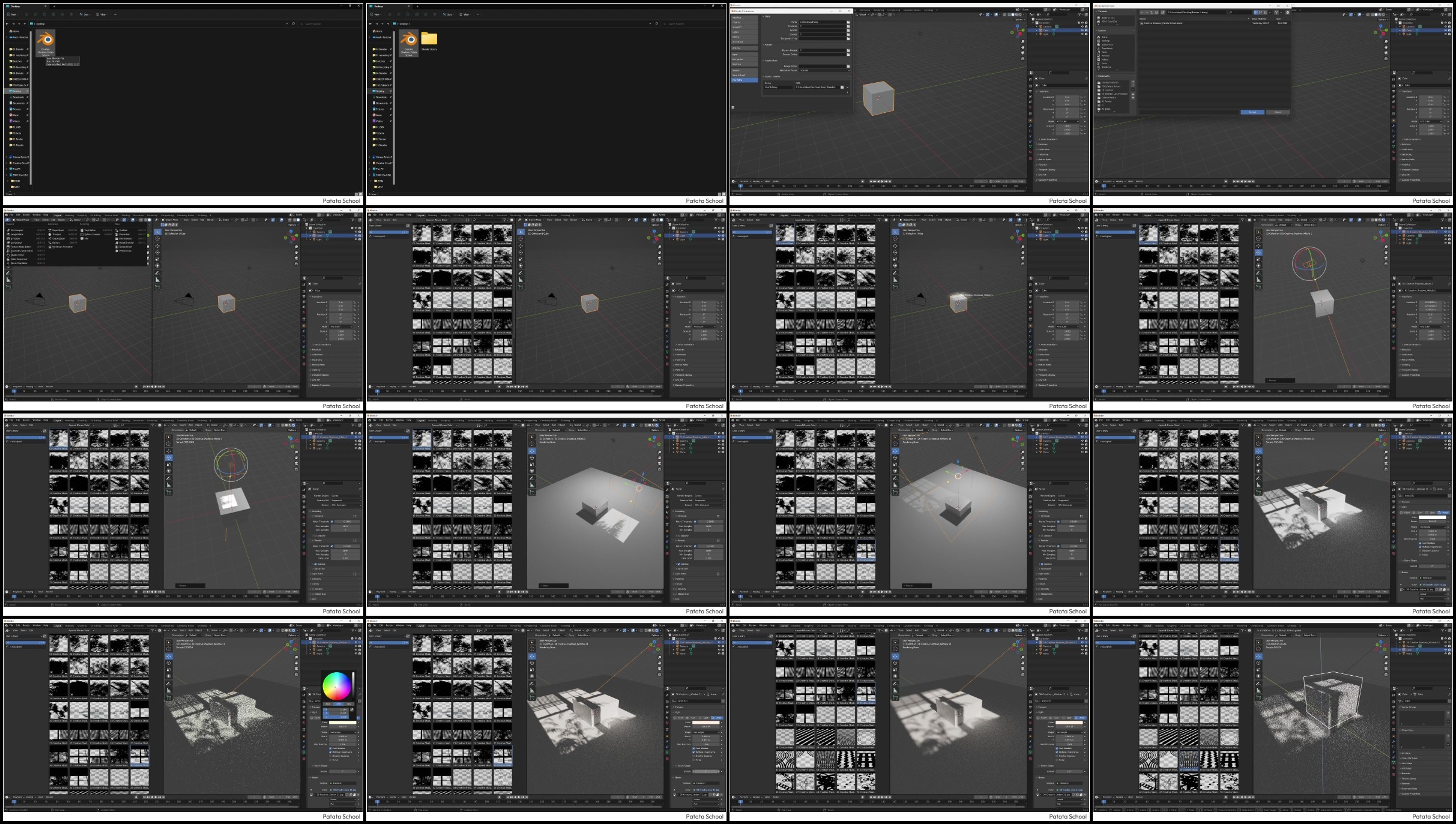Screen dimensions: 1456x824
Task: Open the hamburger menu in Blender Preferences
Action: pyautogui.click(x=733, y=107)
